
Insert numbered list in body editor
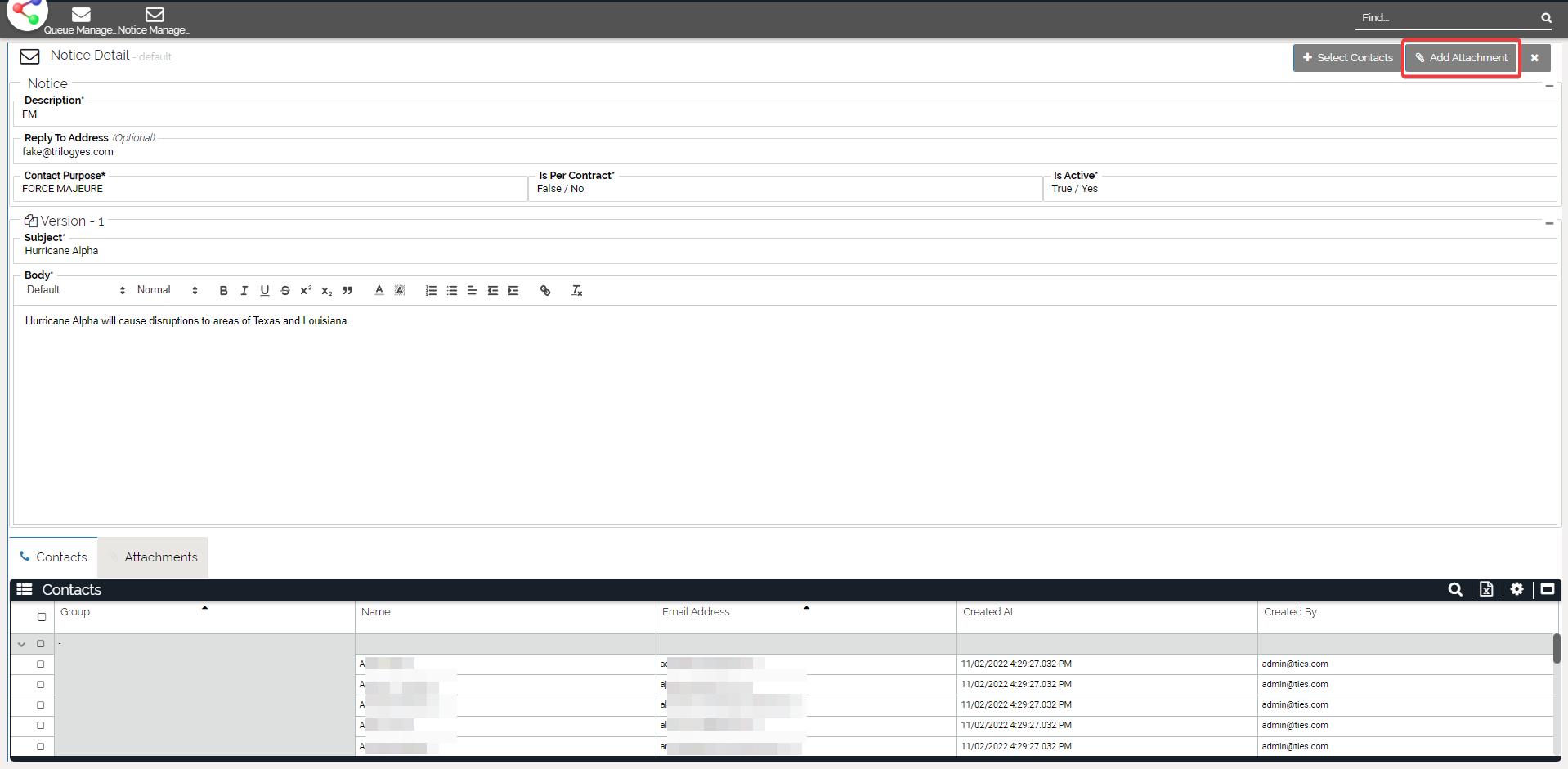tap(431, 291)
